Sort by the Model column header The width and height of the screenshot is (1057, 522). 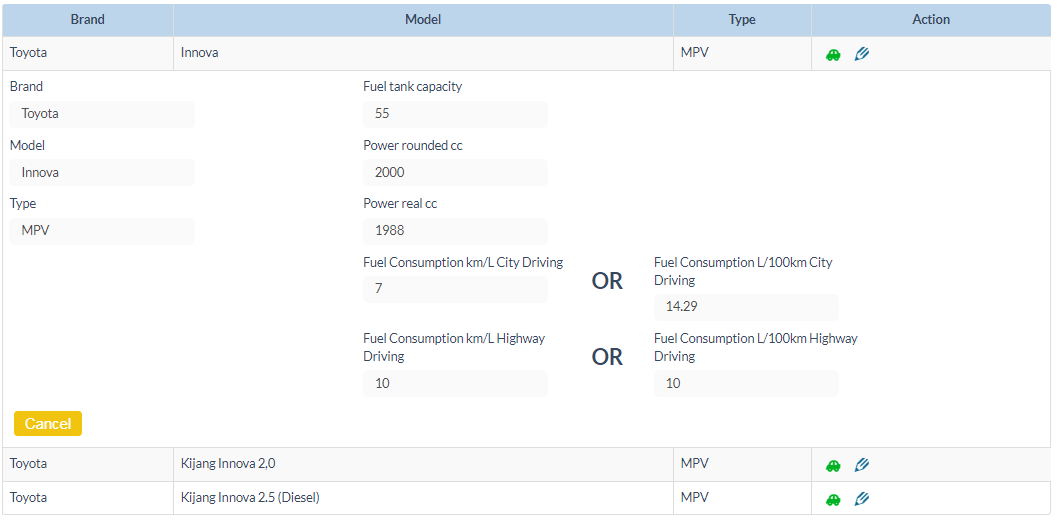pos(422,19)
